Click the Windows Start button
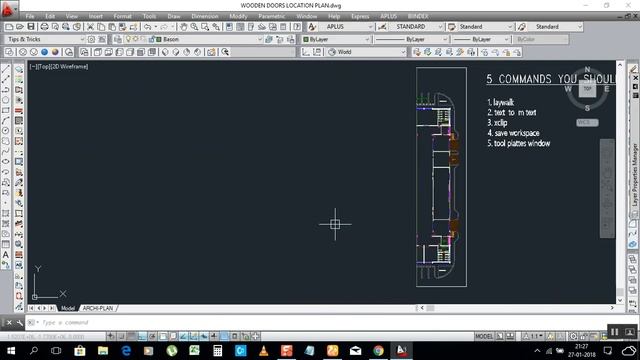Screen dimensions: 640x360 click(11, 351)
